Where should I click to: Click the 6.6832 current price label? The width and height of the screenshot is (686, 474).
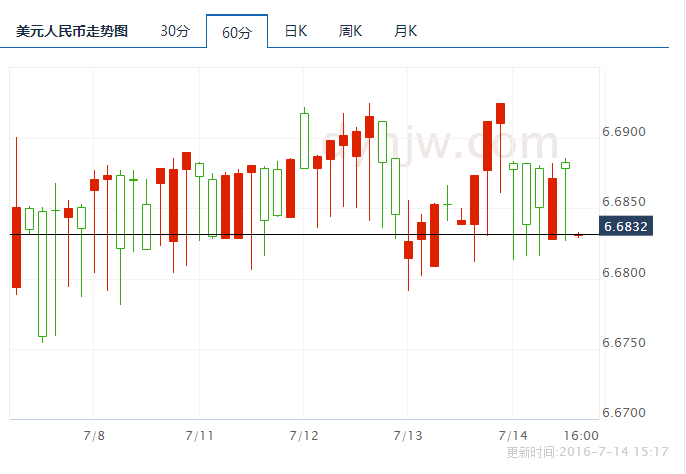[x=626, y=226]
